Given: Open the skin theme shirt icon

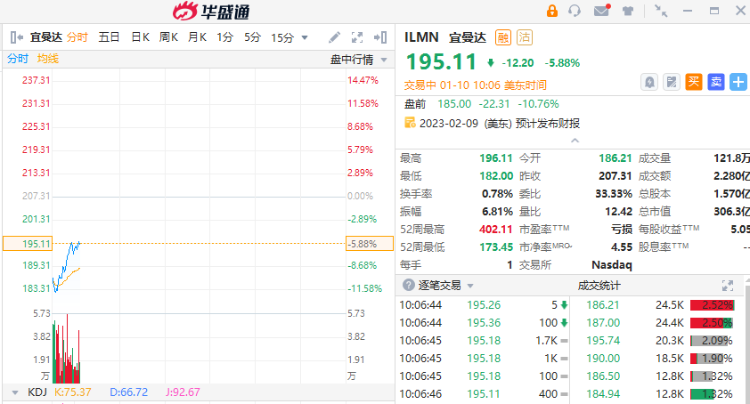Looking at the screenshot, I should 627,11.
